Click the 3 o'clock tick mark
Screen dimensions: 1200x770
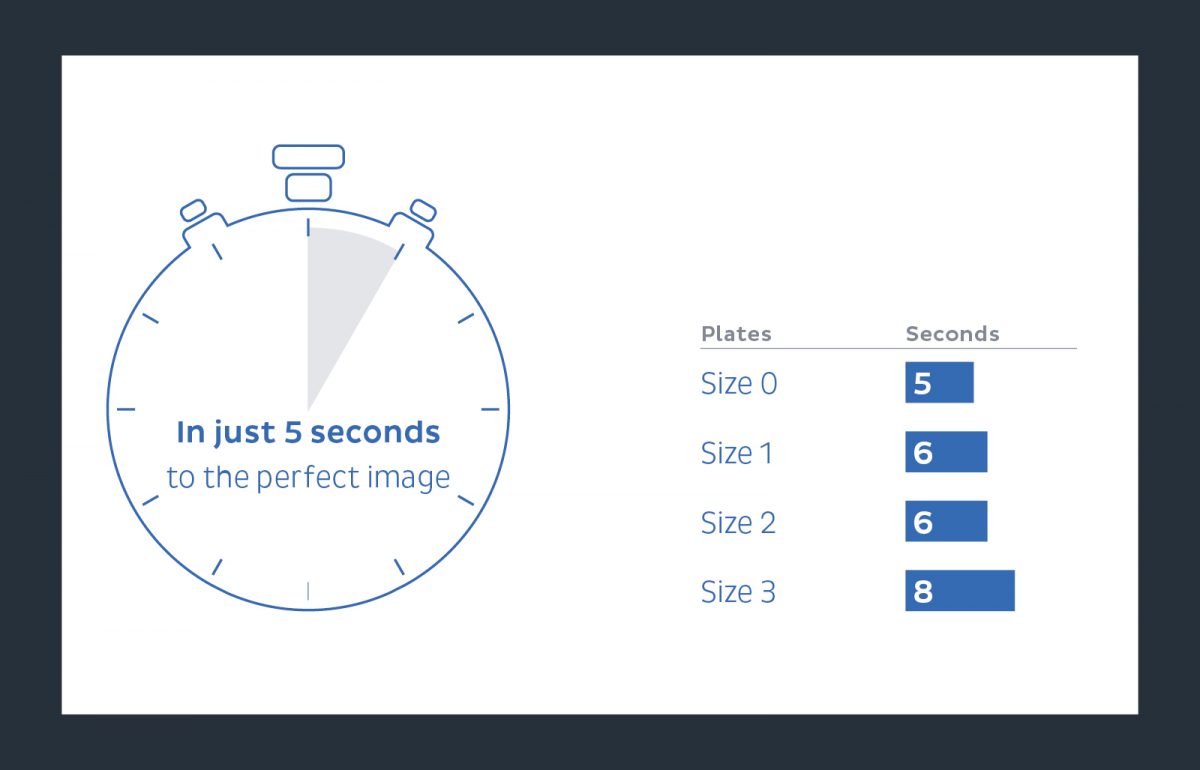(490, 410)
